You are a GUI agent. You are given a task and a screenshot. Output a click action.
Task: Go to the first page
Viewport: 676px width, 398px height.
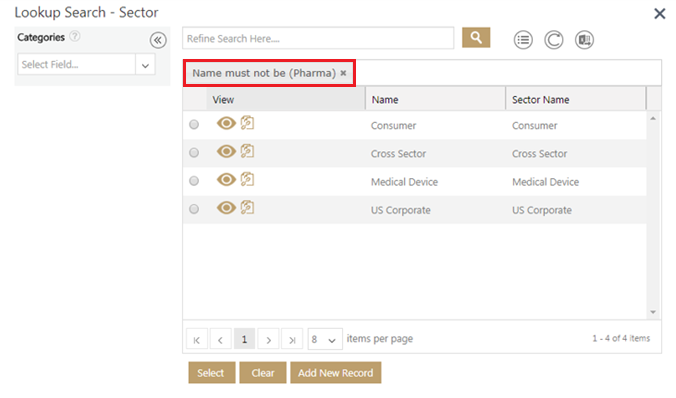click(x=197, y=339)
